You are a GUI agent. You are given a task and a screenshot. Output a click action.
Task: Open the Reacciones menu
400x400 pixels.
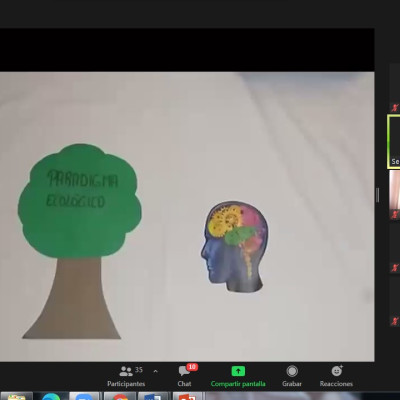click(x=336, y=377)
